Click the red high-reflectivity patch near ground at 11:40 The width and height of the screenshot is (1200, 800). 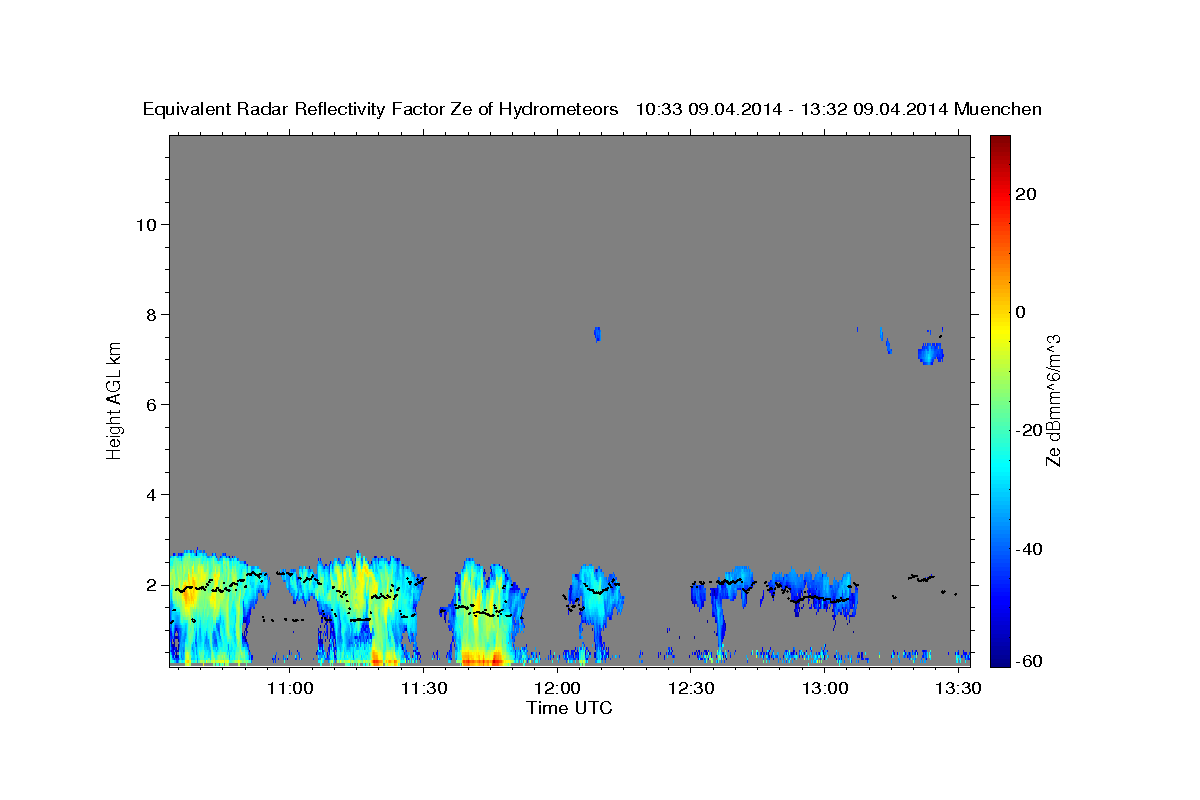click(481, 659)
